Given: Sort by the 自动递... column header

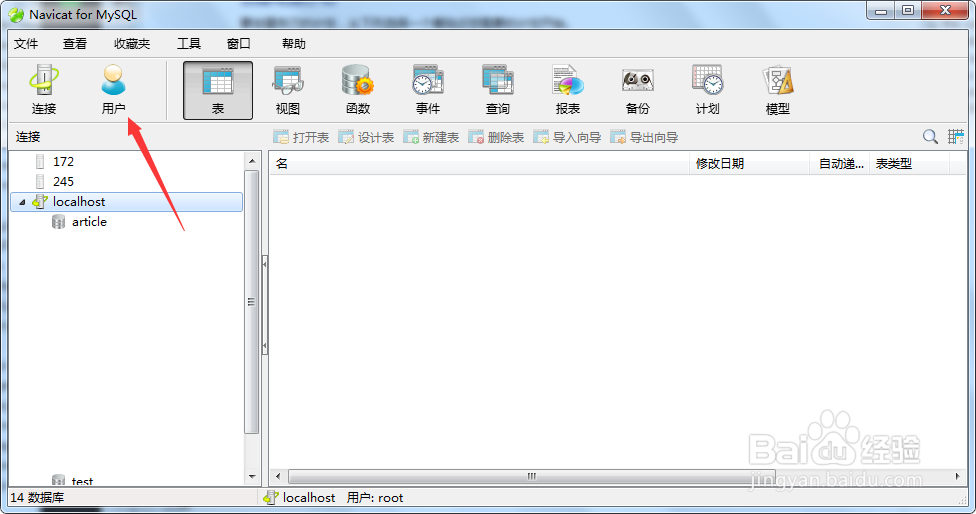Looking at the screenshot, I should click(x=840, y=164).
